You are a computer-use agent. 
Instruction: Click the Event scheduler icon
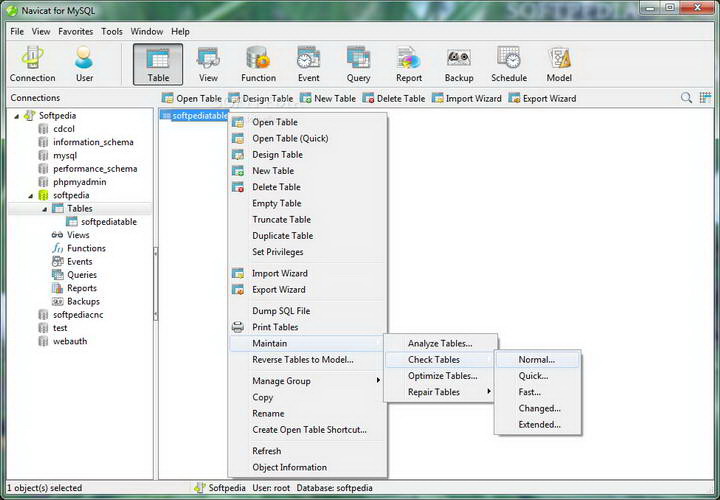(x=308, y=64)
